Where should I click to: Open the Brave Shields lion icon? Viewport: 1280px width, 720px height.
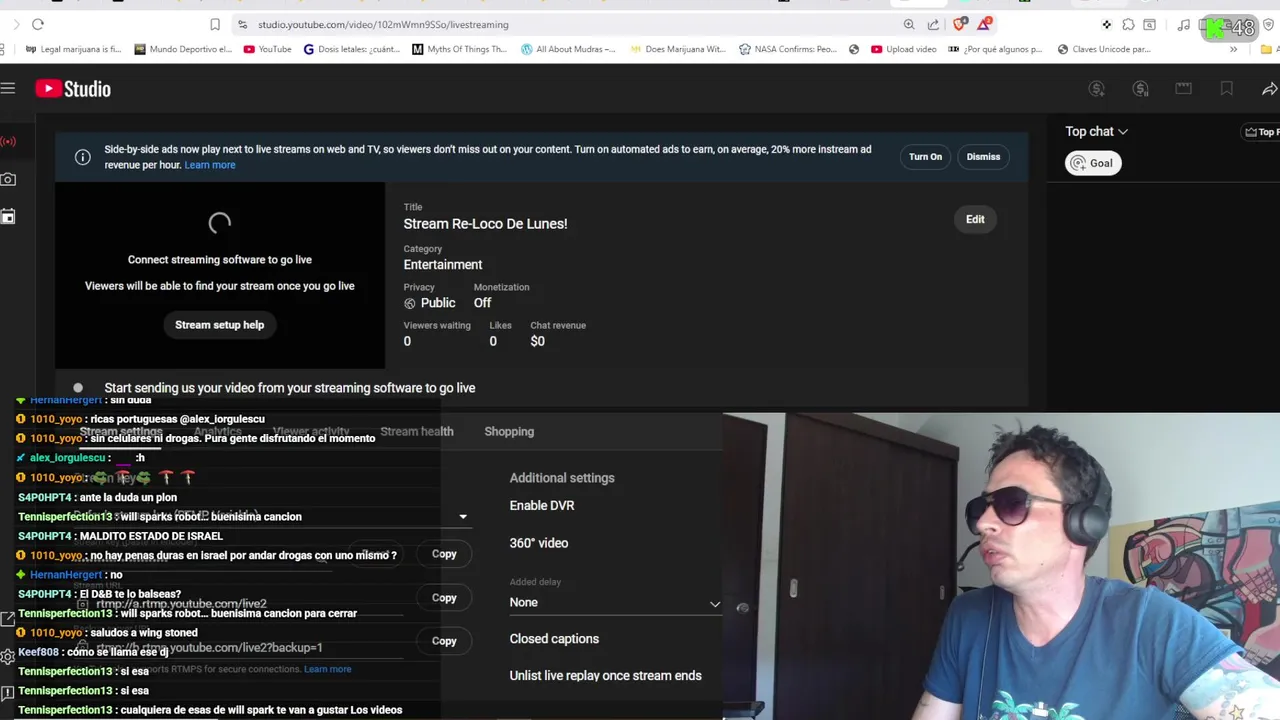coord(960,24)
